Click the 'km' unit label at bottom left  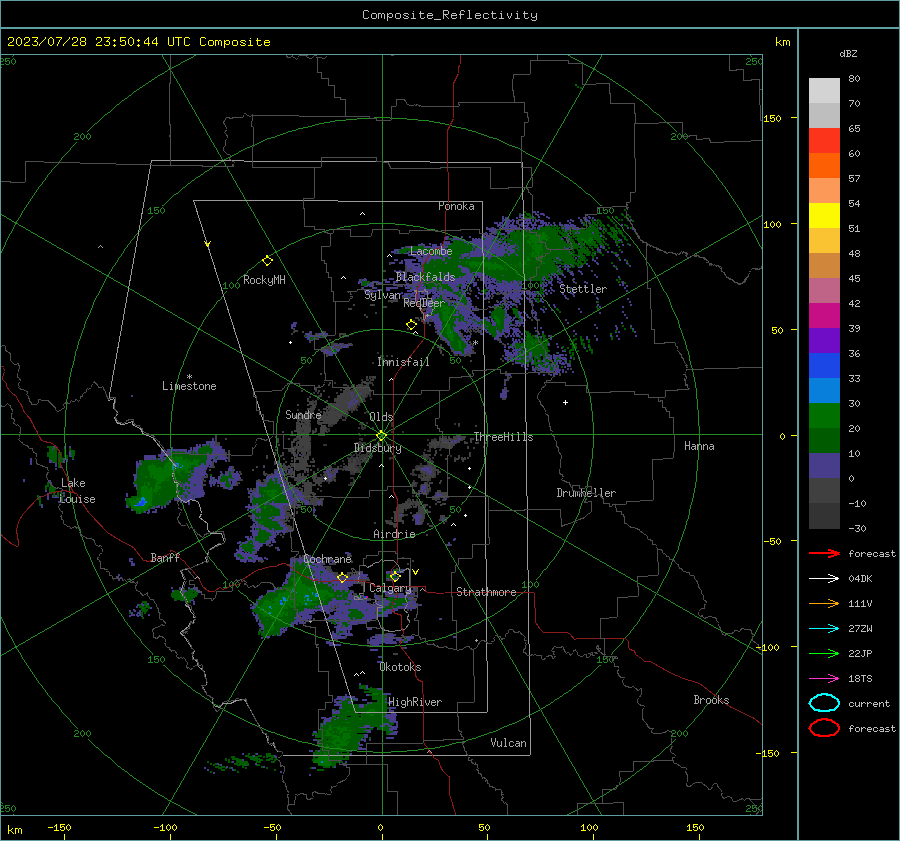(x=14, y=830)
